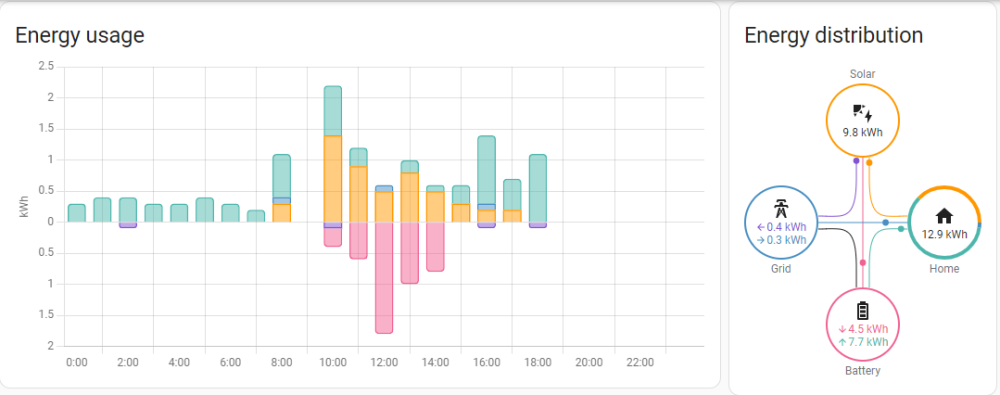Click the purple dot below Solar circle
1000x395 pixels.
[x=856, y=161]
